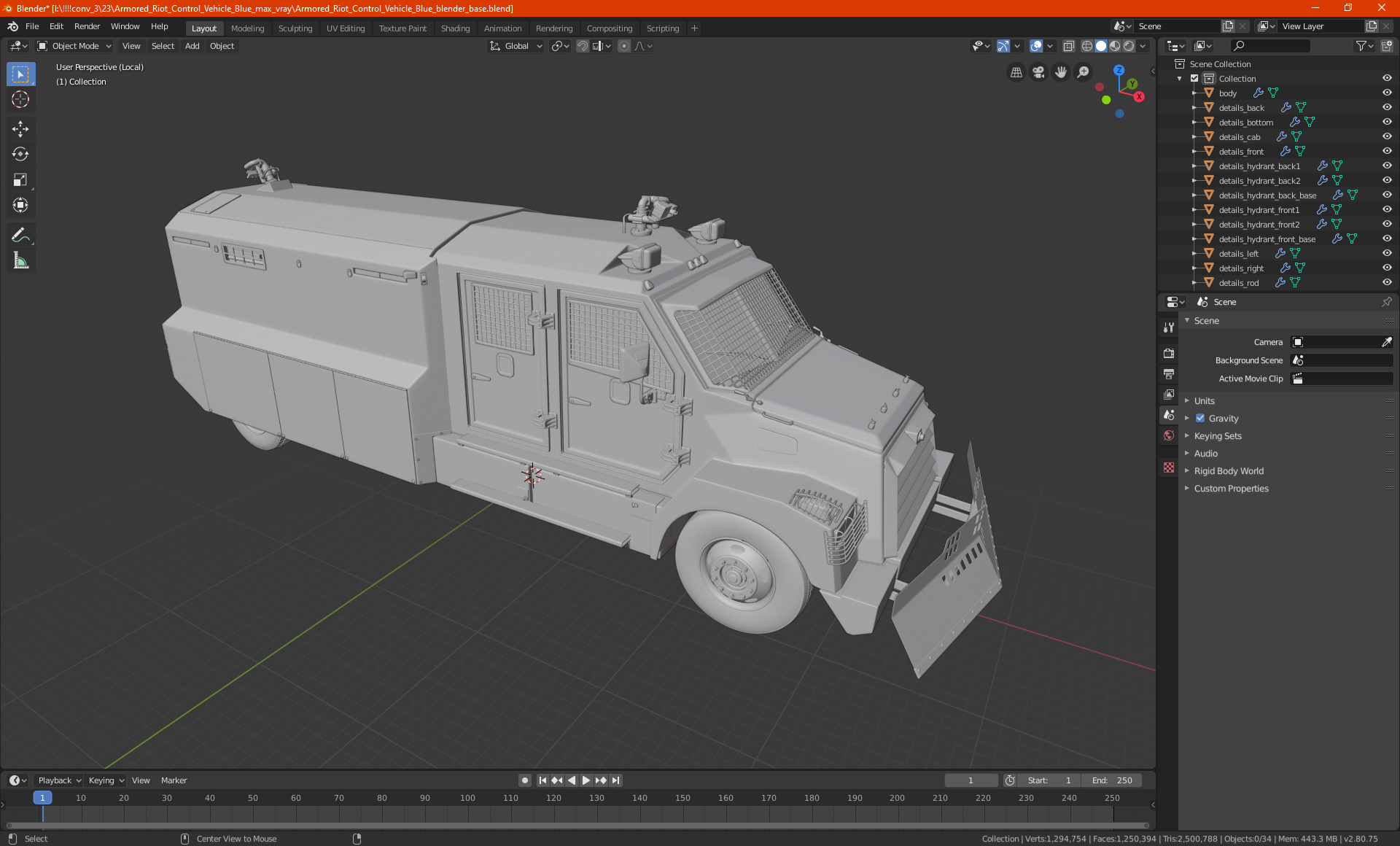This screenshot has width=1400, height=846.
Task: Uncheck the Collection checkbox in outliner
Action: (x=1194, y=79)
